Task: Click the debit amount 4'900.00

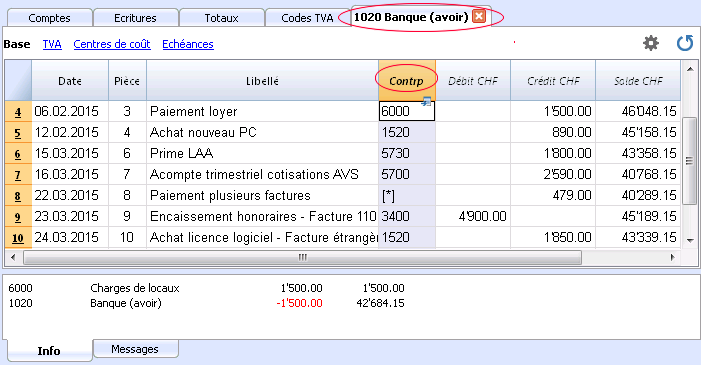Action: [x=473, y=216]
